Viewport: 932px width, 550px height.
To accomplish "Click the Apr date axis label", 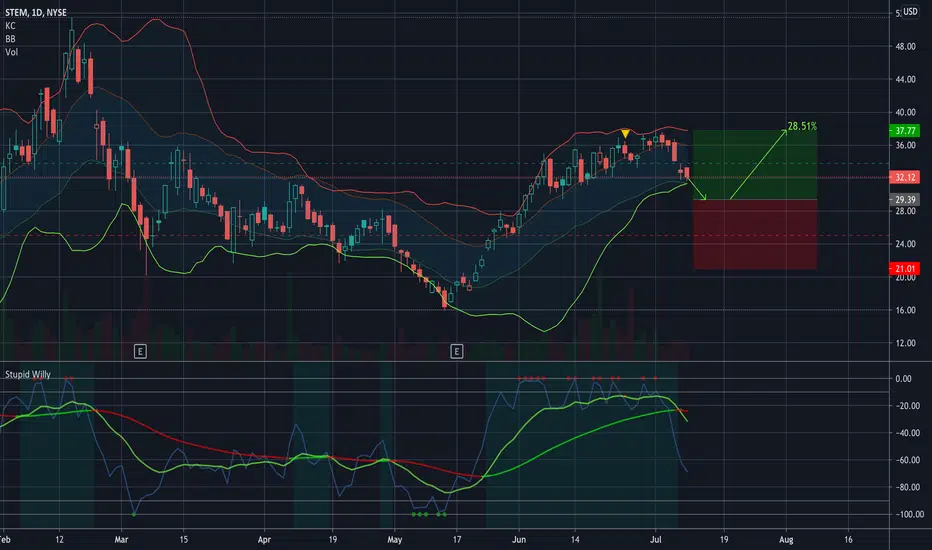I will (x=264, y=540).
